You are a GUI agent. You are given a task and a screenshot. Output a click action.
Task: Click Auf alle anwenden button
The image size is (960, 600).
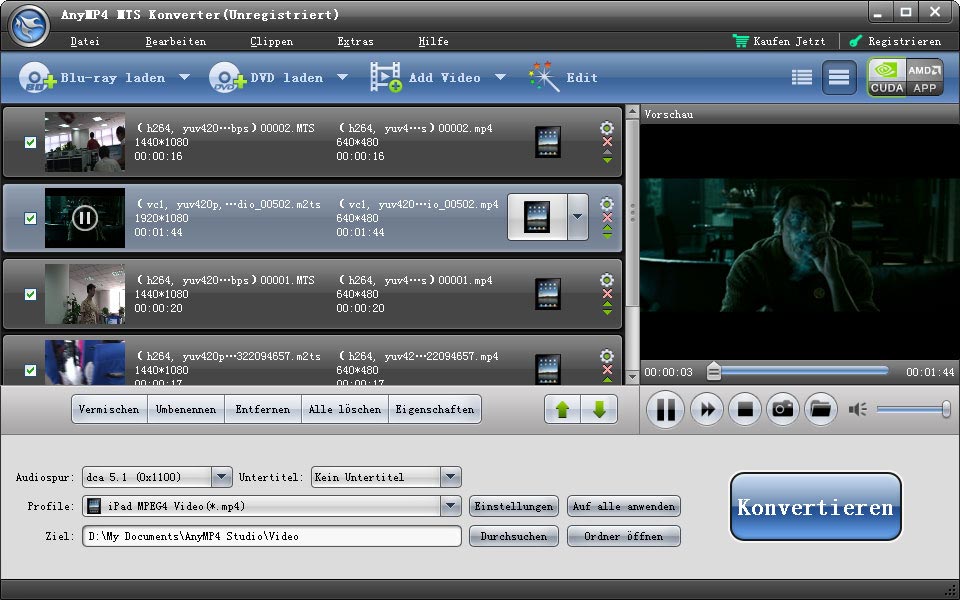[x=624, y=506]
